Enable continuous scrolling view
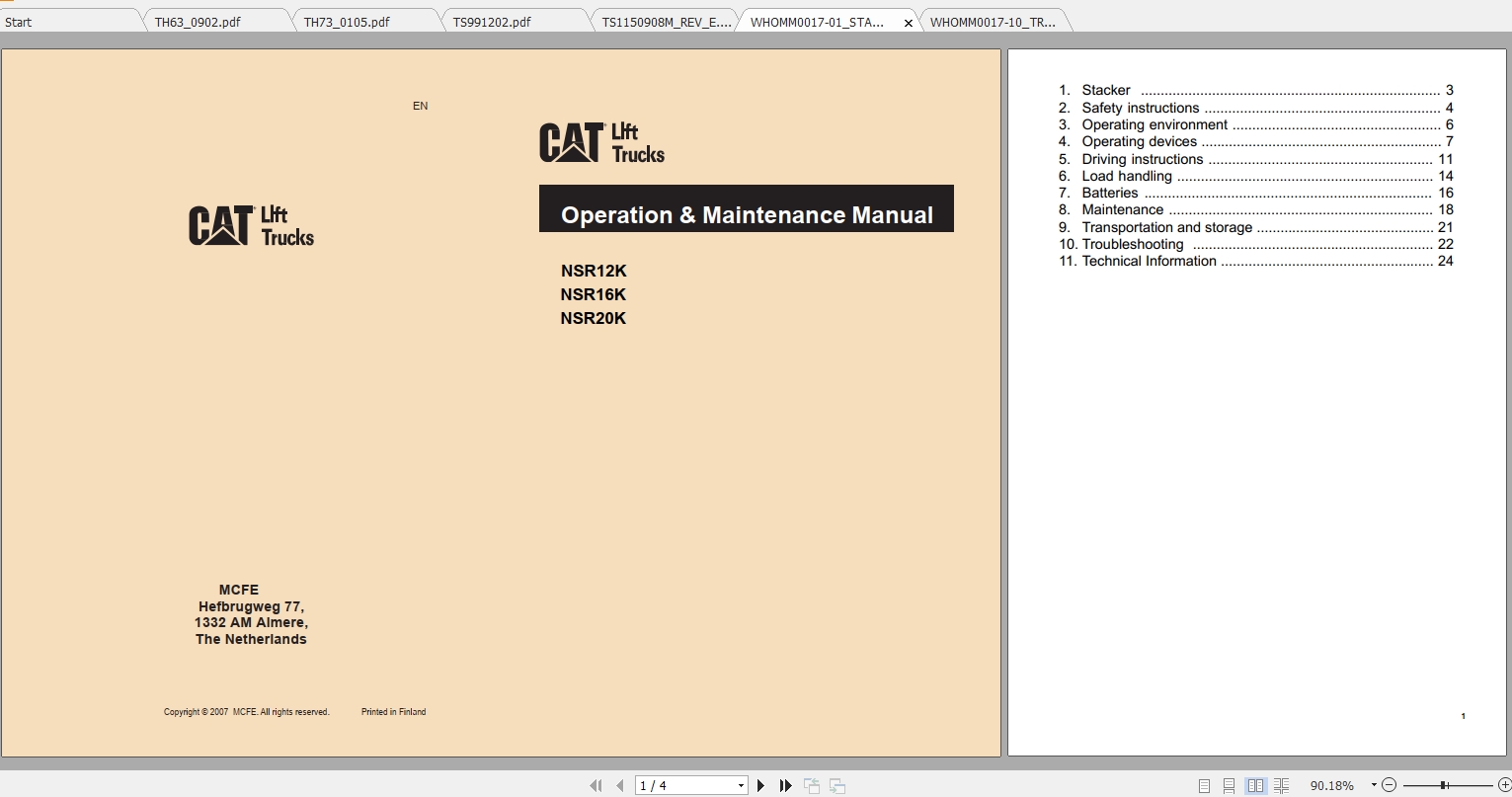This screenshot has height=797, width=1512. [x=1228, y=785]
